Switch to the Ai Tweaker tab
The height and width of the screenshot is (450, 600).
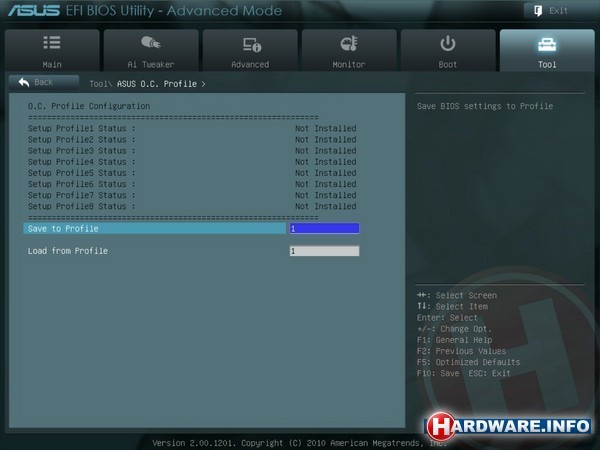point(151,51)
